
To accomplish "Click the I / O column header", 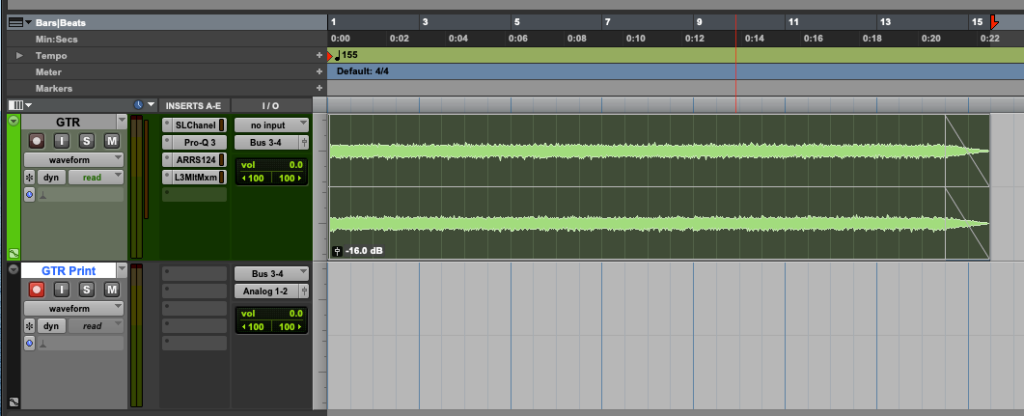I will 271,105.
